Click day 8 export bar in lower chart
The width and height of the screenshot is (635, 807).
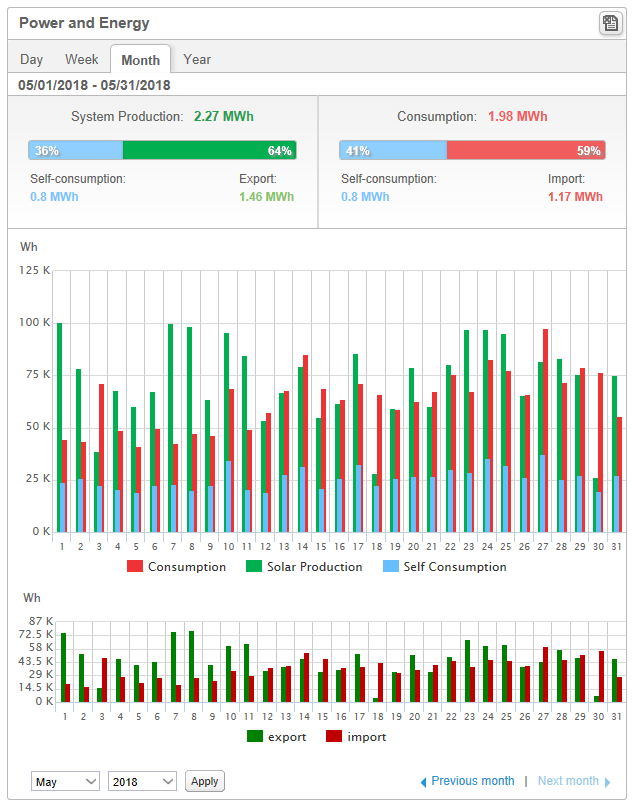pos(191,666)
